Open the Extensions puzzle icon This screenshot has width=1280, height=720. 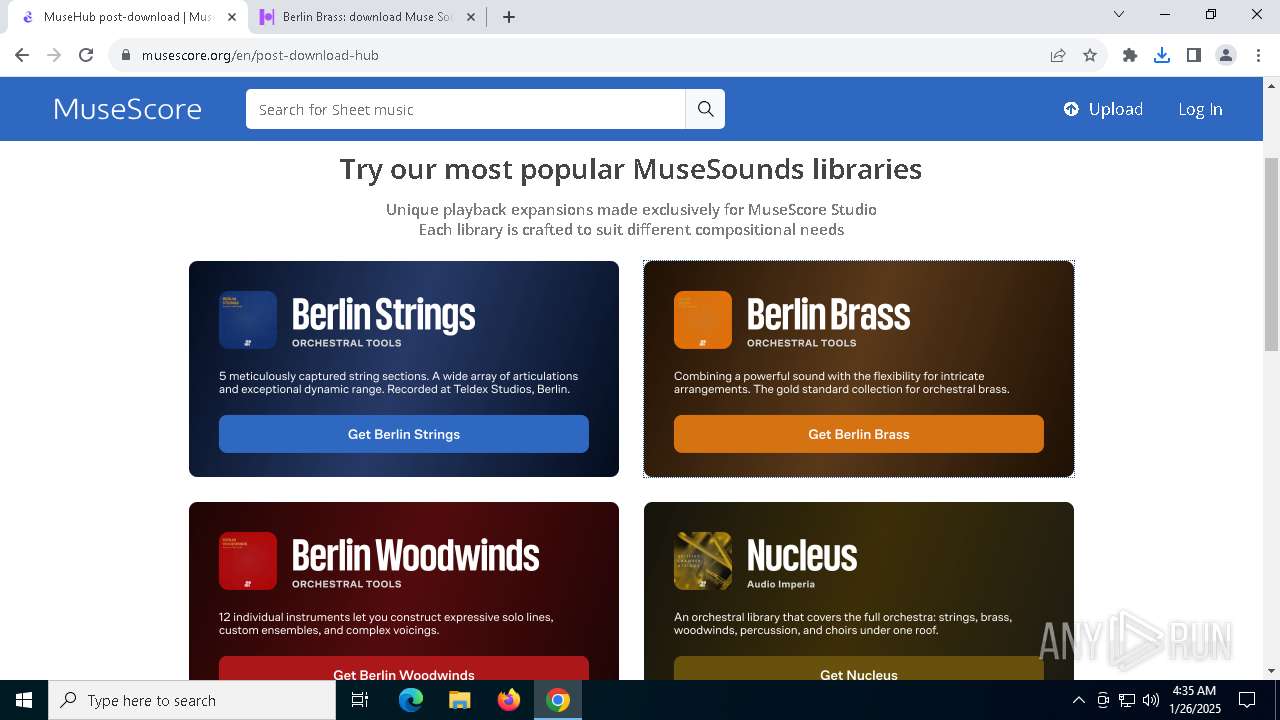point(1130,55)
